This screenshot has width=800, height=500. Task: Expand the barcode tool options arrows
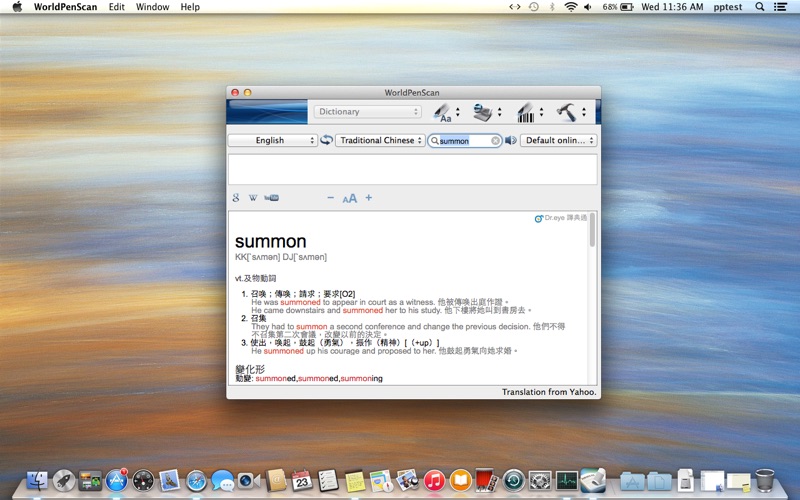pyautogui.click(x=541, y=112)
